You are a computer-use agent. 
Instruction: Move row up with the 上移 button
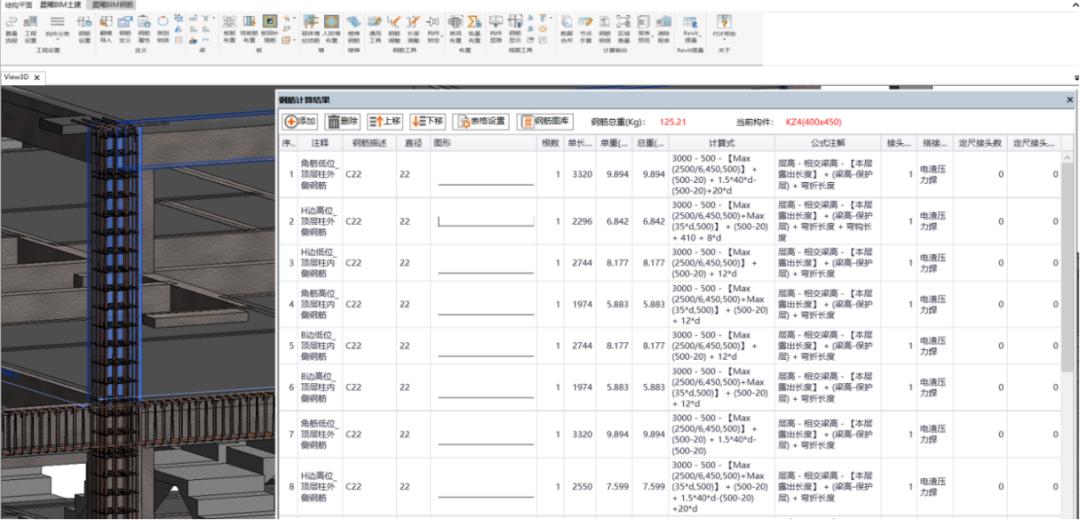(385, 121)
